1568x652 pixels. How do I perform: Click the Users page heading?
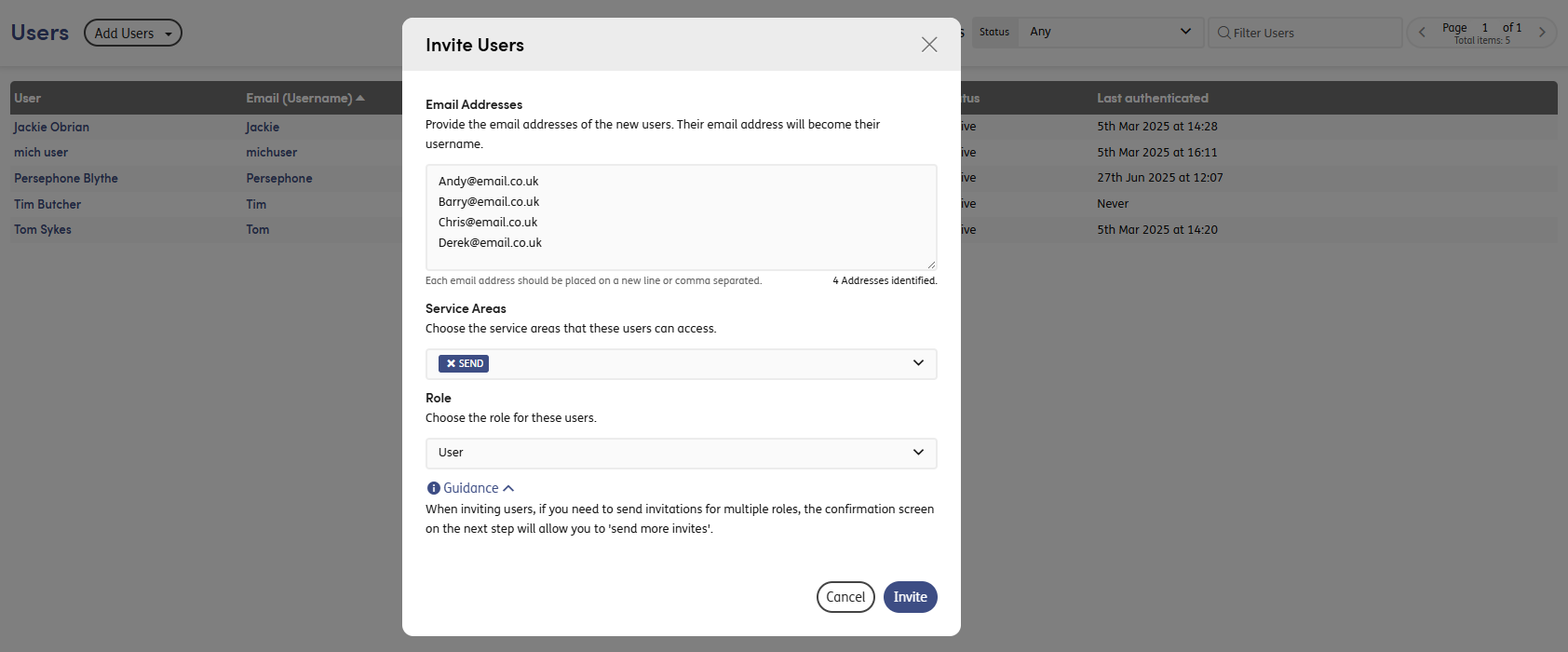coord(40,33)
